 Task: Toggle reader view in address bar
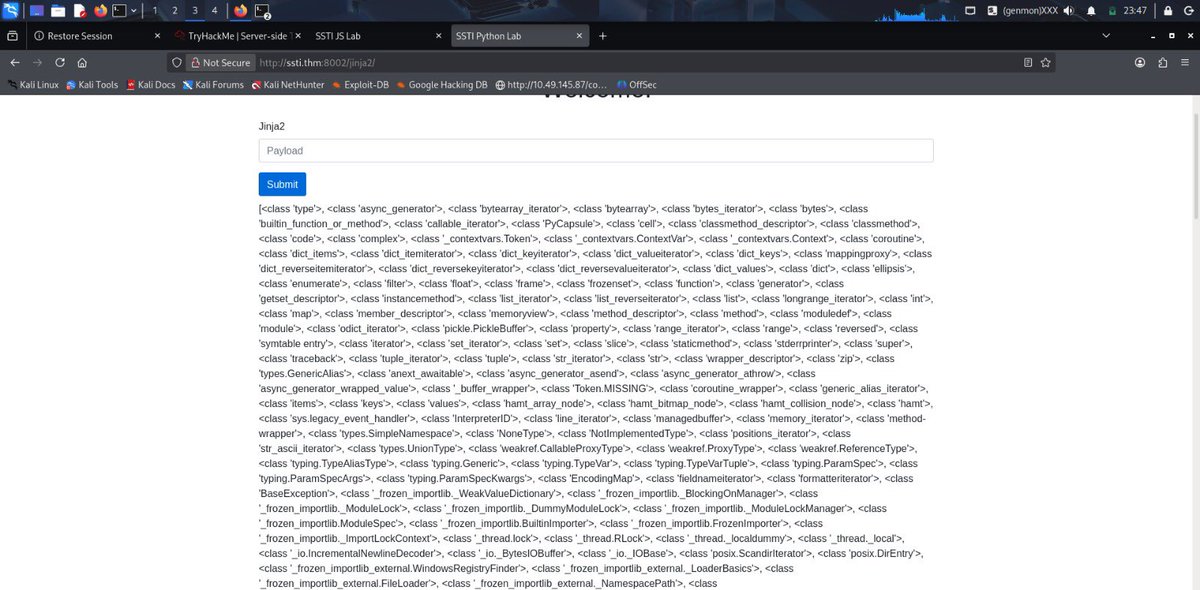[x=1028, y=62]
